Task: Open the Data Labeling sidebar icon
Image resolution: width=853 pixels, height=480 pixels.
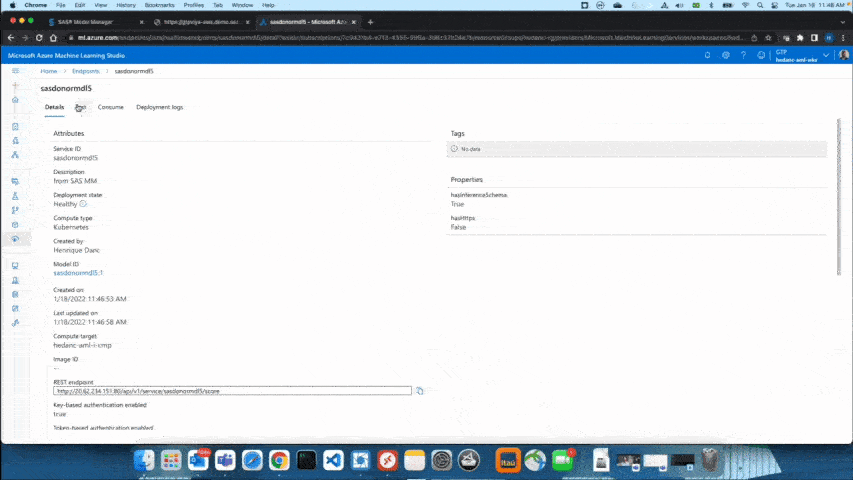Action: coord(15,309)
